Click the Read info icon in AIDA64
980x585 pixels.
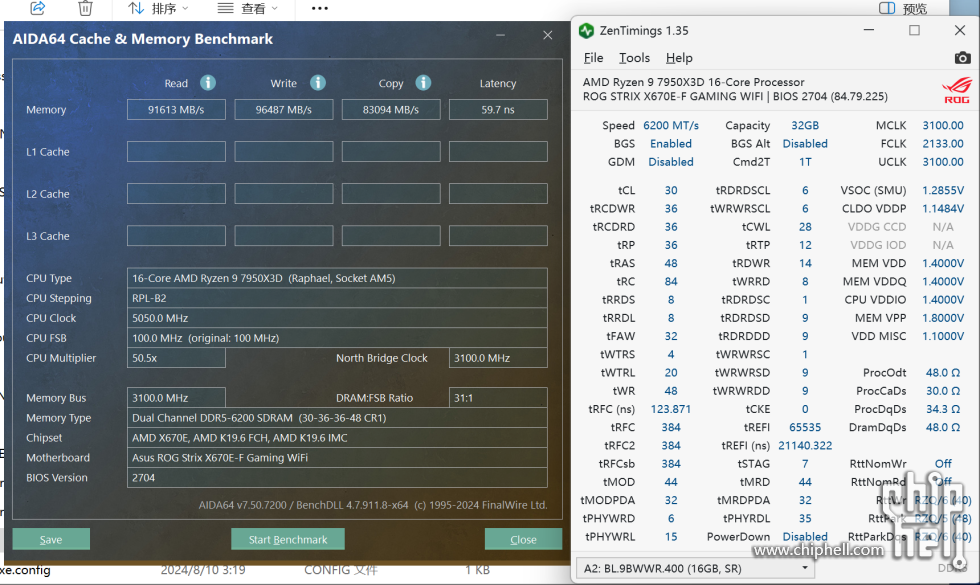click(208, 82)
